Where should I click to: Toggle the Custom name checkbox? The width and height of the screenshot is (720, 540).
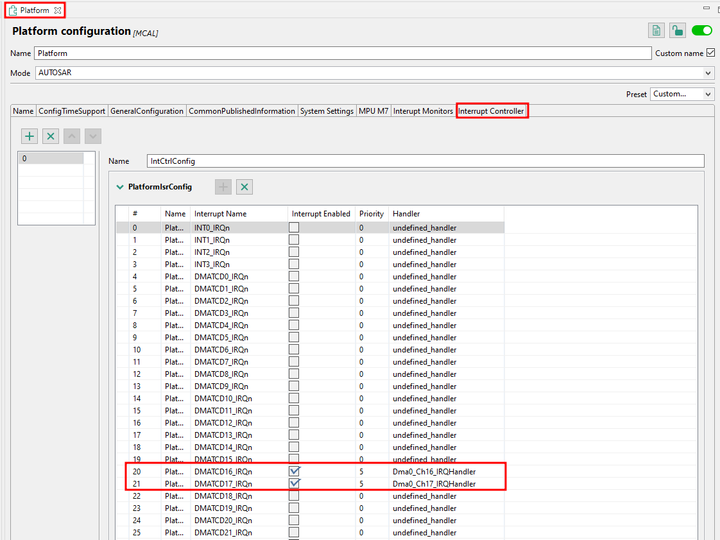click(x=710, y=53)
